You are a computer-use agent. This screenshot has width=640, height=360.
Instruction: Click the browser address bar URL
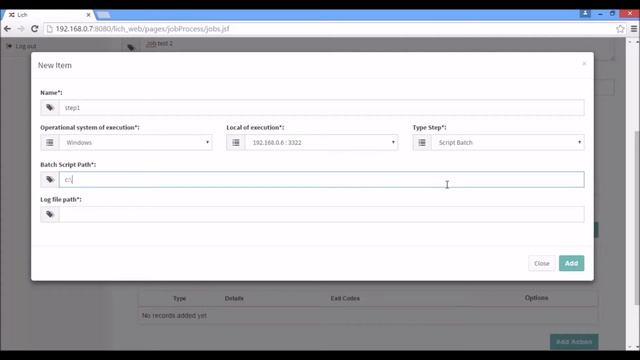142,29
